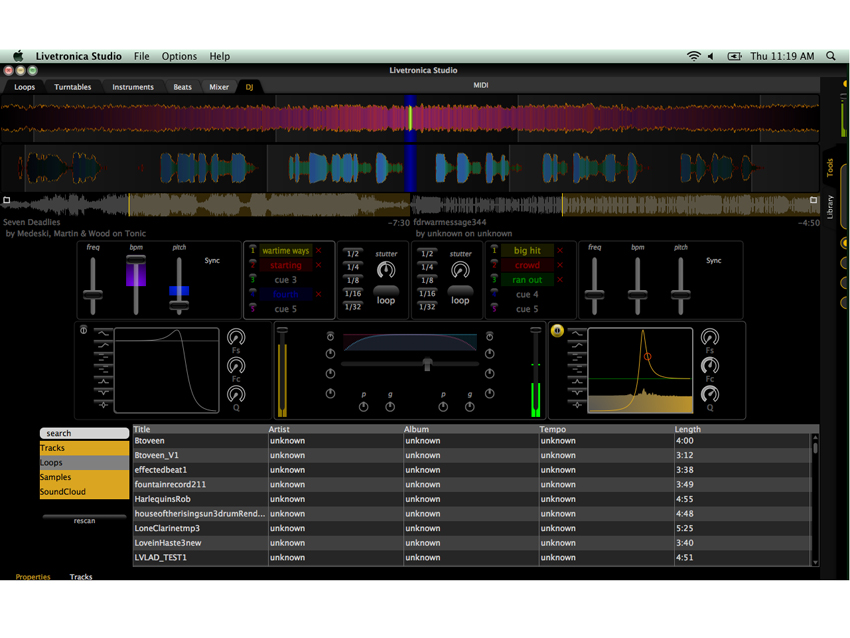The image size is (850, 638).
Task: Delete the 'starting' cue point
Action: 318,265
